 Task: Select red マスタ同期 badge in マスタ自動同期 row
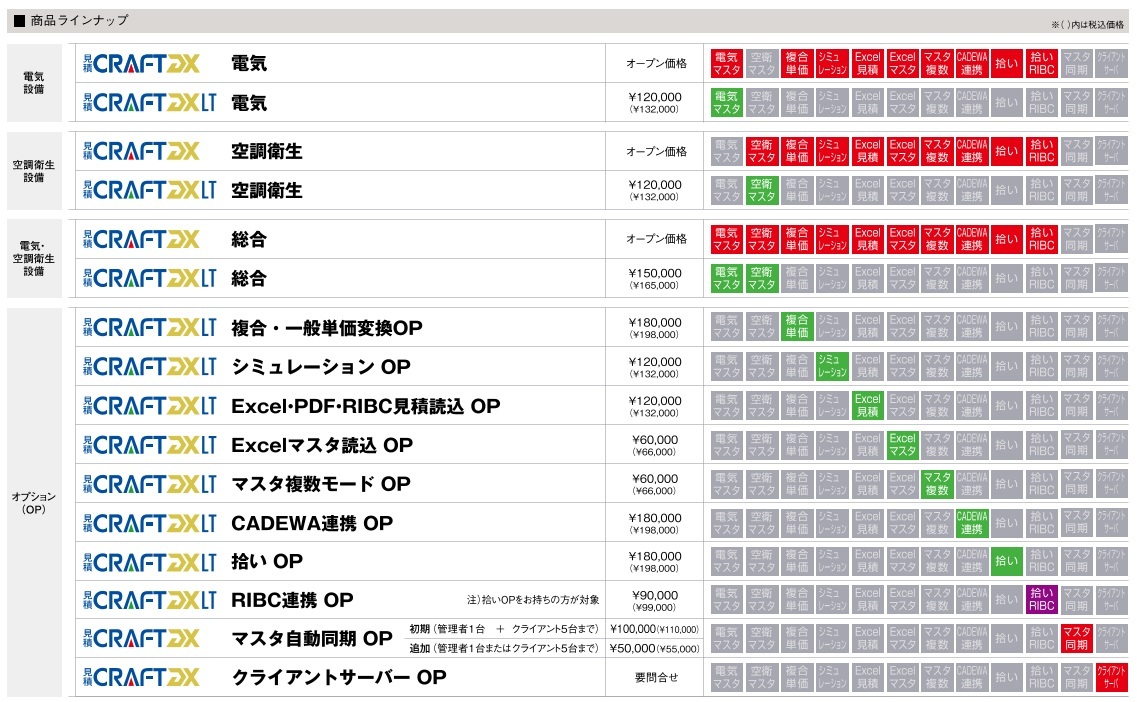(x=1076, y=638)
